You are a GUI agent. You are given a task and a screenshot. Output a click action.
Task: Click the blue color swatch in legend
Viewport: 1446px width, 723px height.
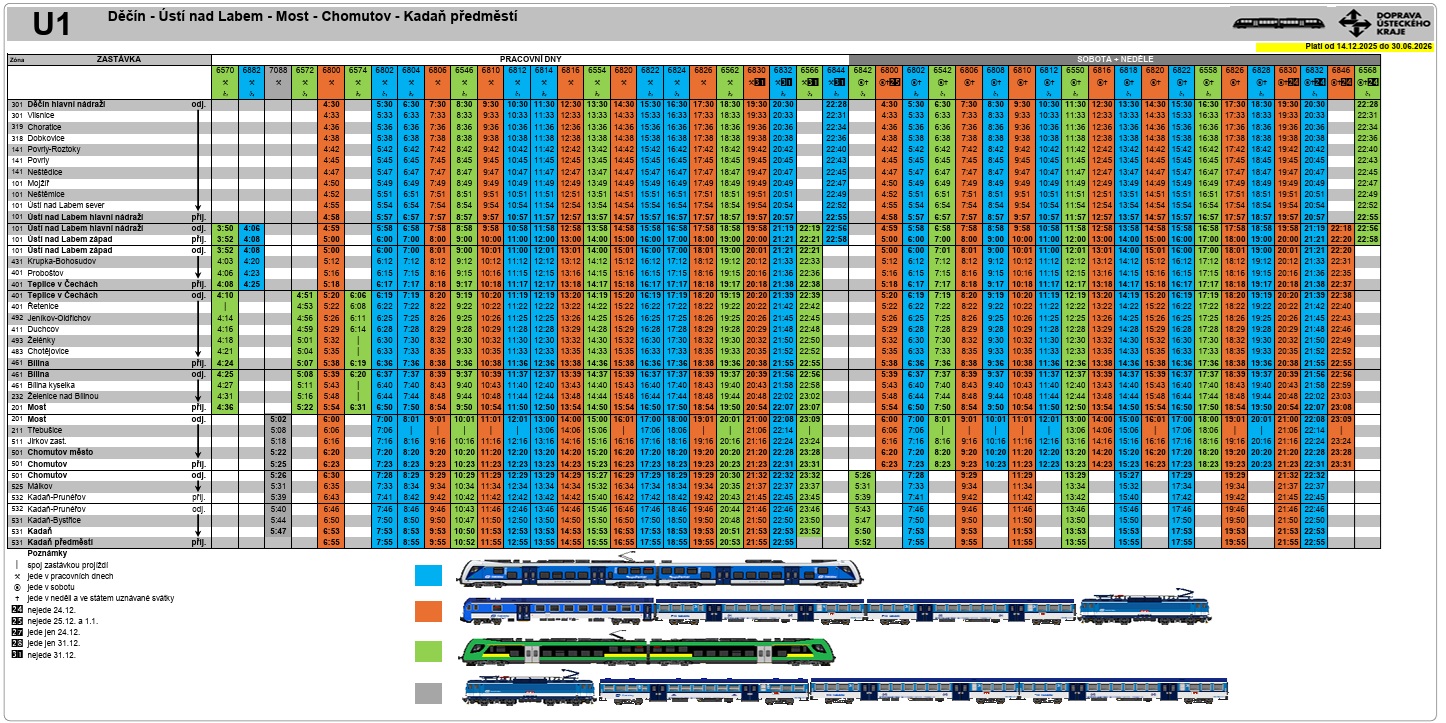(x=428, y=574)
